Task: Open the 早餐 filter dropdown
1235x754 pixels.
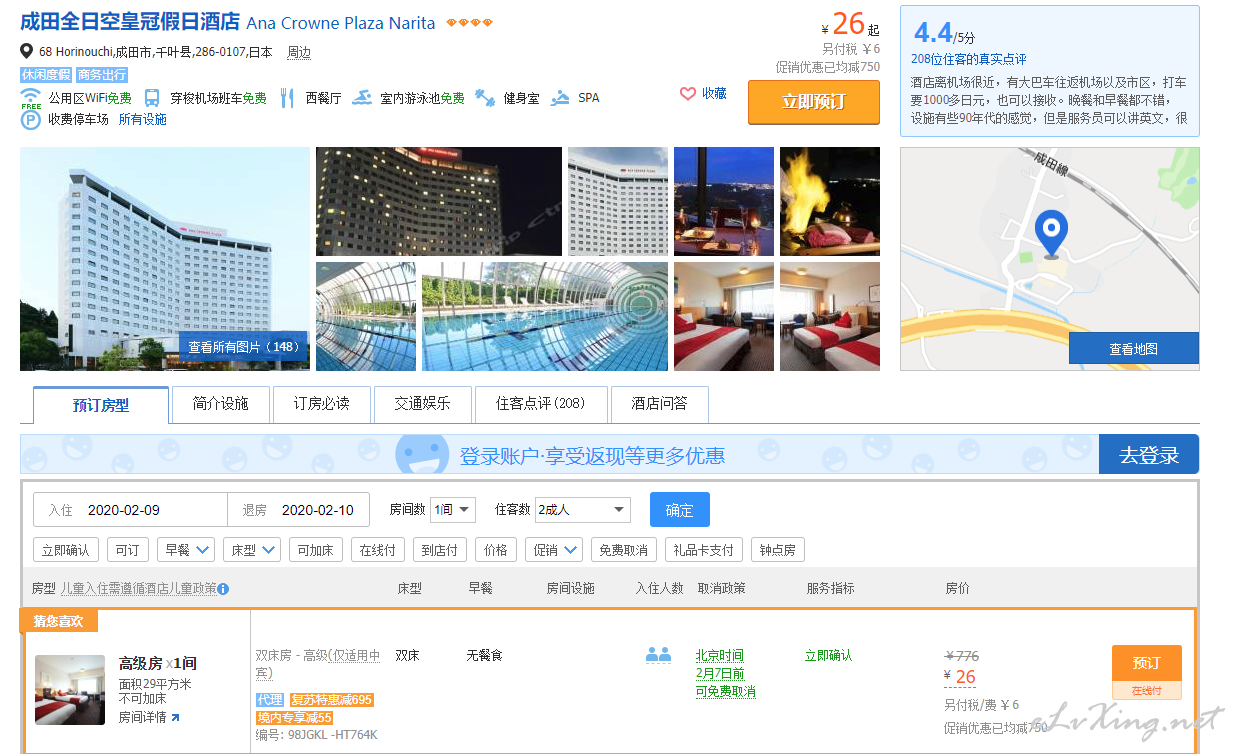Action: click(x=186, y=550)
